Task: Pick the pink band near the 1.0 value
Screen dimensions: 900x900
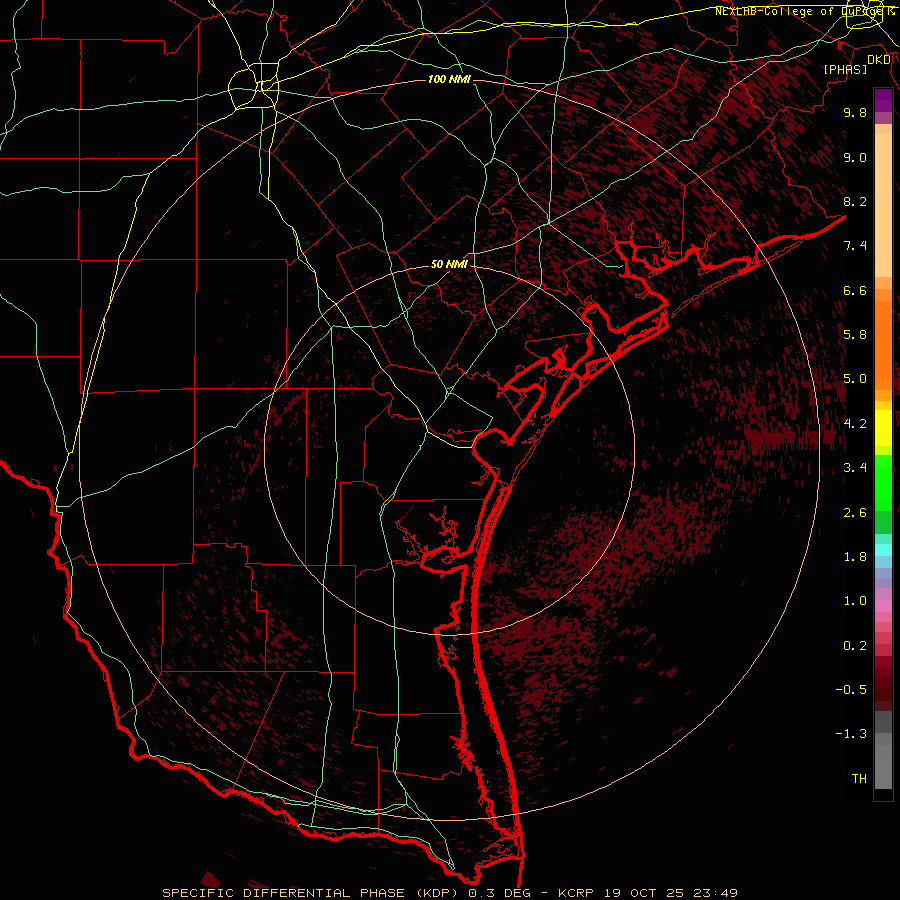Action: [x=883, y=606]
